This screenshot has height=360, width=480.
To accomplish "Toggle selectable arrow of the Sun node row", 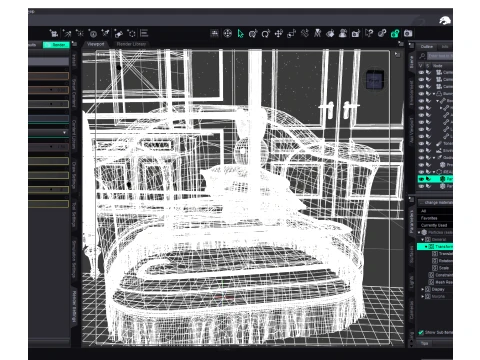I will coord(428,94).
